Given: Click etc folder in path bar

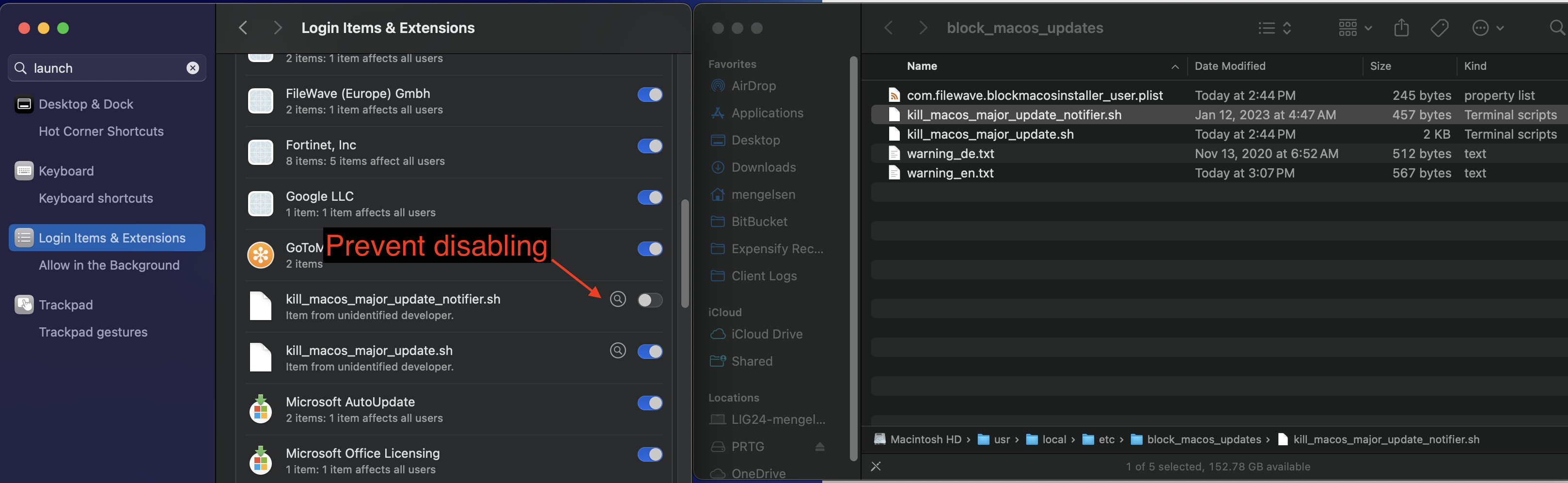Looking at the screenshot, I should pyautogui.click(x=1098, y=440).
